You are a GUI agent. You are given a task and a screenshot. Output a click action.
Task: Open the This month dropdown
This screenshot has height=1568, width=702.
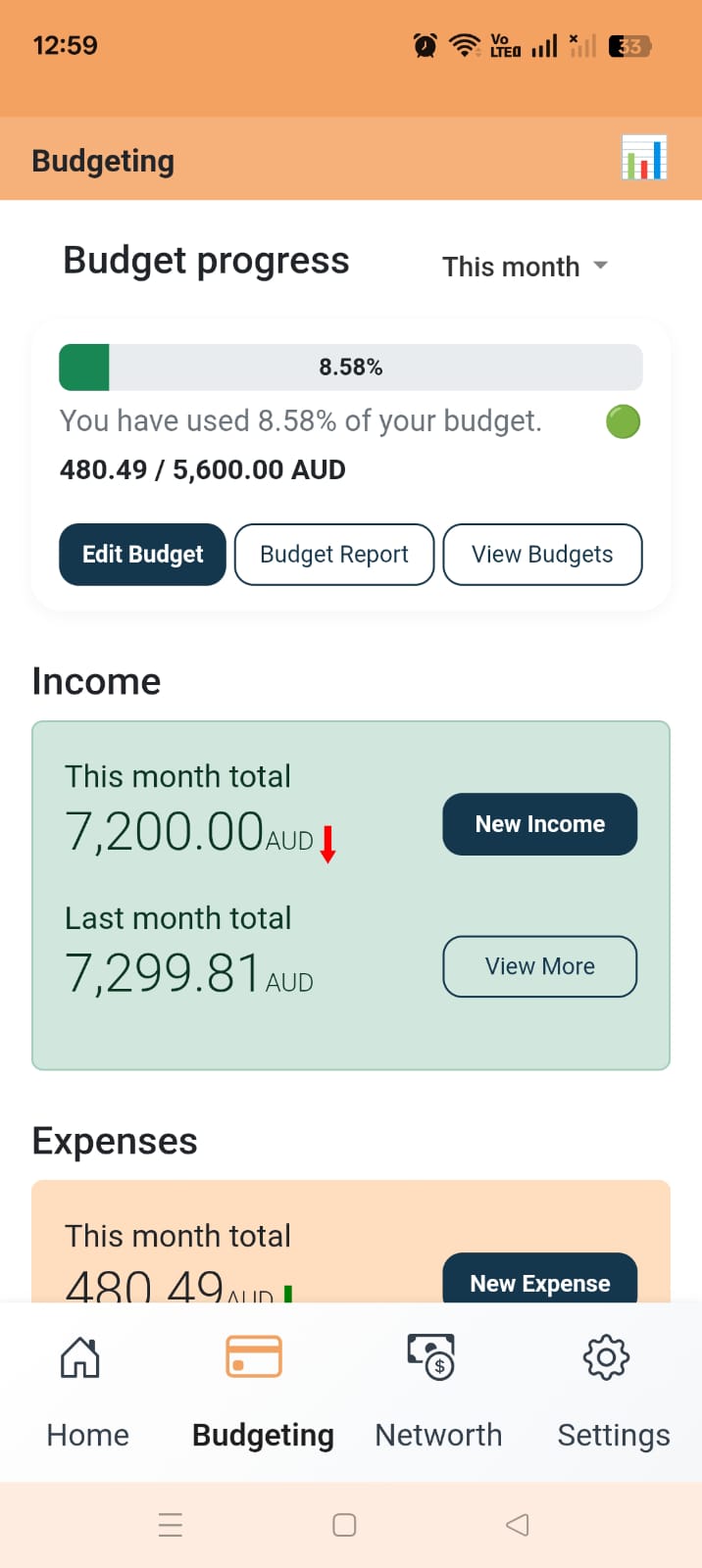526,266
